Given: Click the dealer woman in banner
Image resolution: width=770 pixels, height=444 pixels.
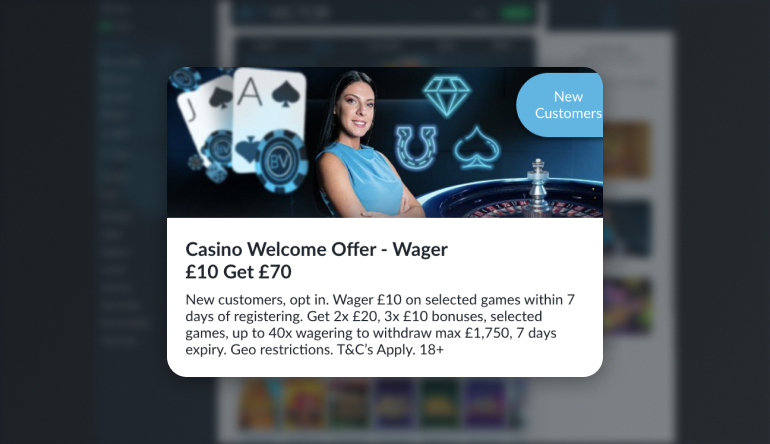Looking at the screenshot, I should (362, 146).
